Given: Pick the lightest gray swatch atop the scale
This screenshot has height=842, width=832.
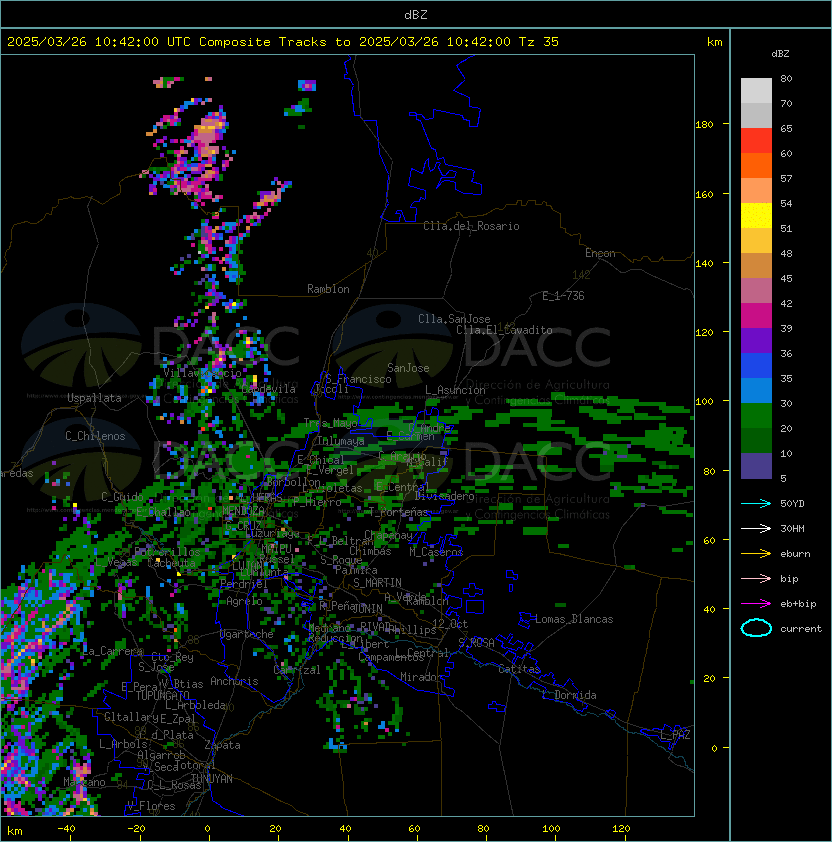Looking at the screenshot, I should 756,91.
